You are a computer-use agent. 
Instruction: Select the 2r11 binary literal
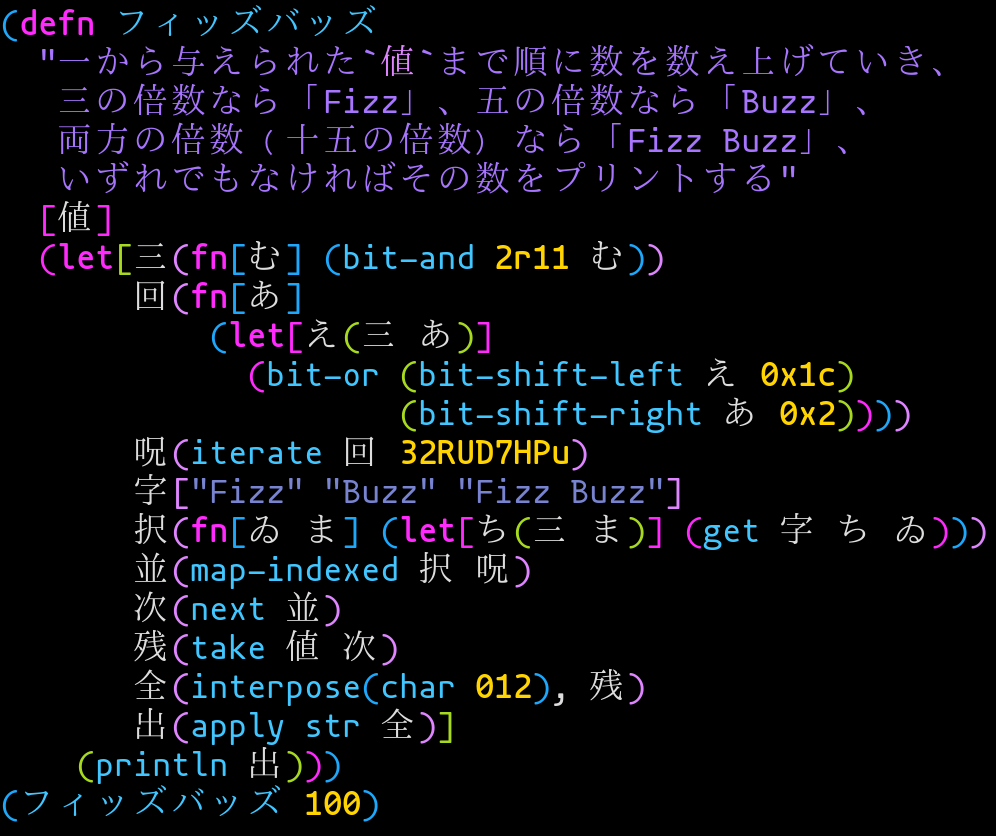tap(532, 259)
